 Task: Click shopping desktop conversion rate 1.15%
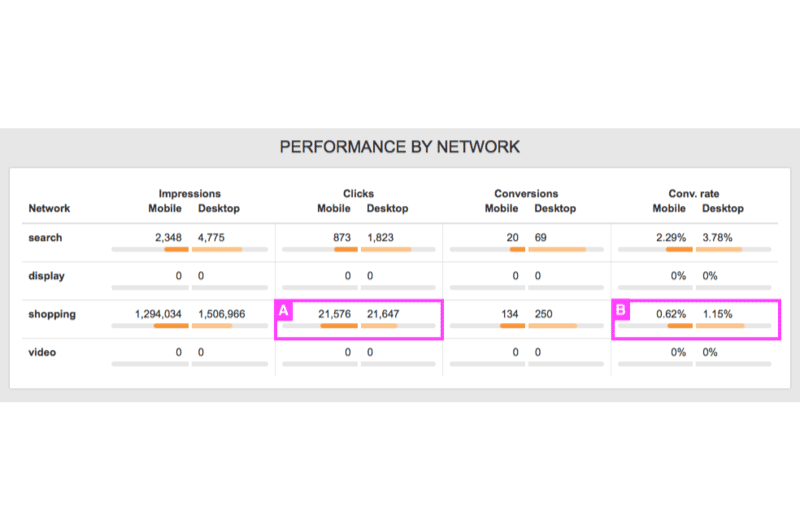pos(717,314)
